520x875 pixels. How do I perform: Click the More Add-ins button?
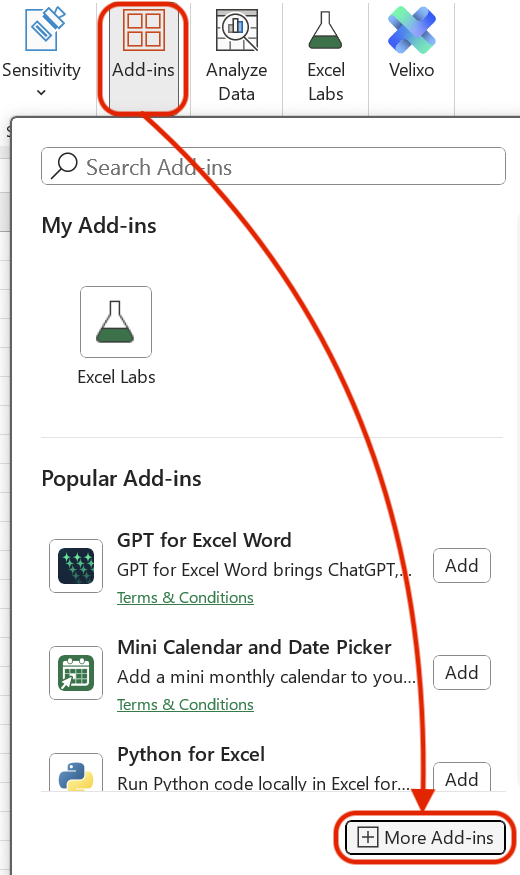[425, 838]
